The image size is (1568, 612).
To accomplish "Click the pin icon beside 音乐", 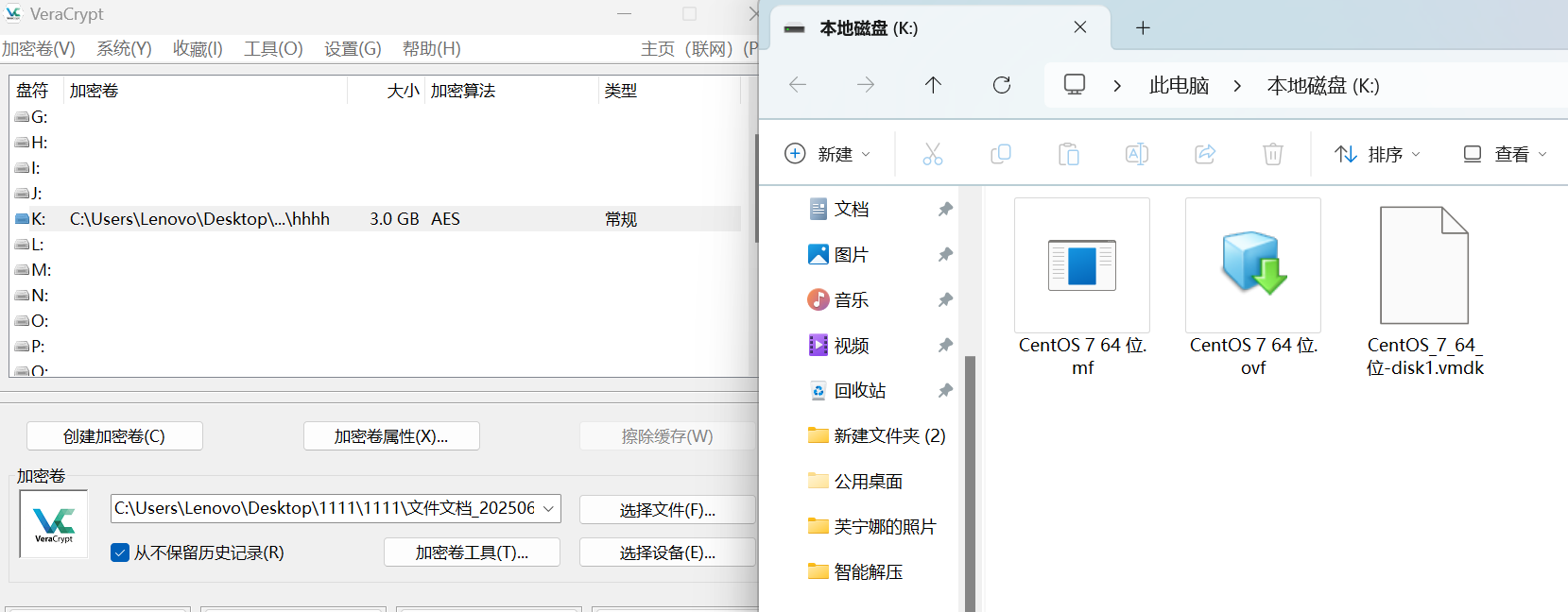I will click(x=945, y=299).
